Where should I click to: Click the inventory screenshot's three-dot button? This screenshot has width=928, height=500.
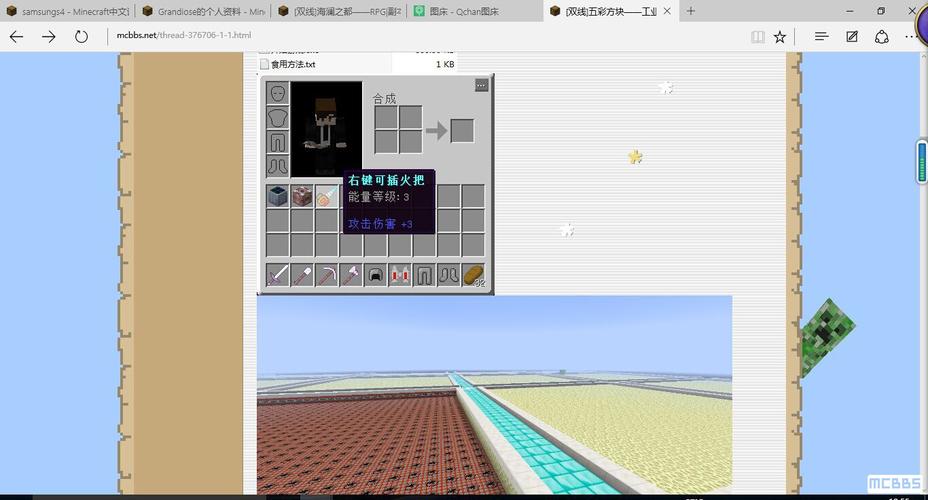[481, 86]
